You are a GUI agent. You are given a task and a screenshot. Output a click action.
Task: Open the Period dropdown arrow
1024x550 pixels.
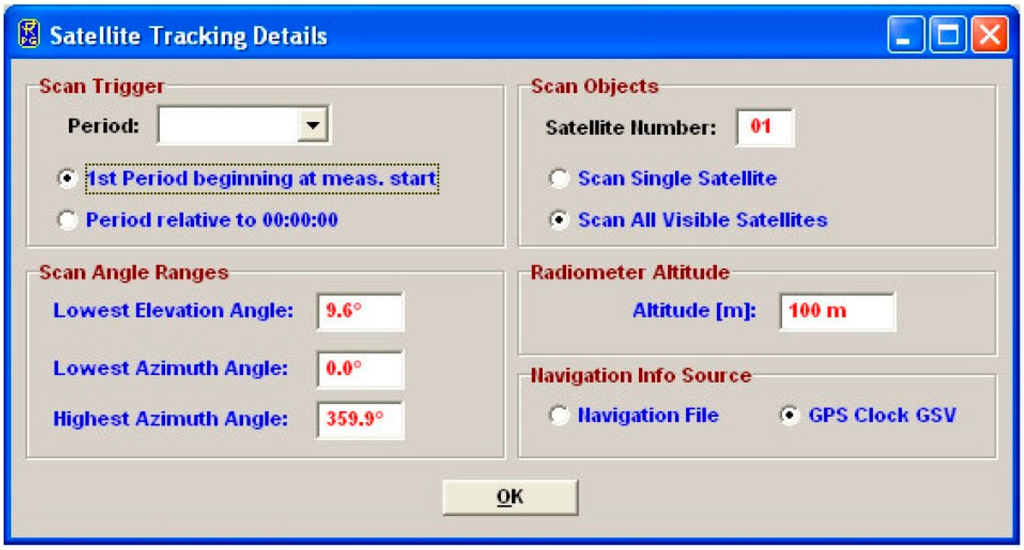point(313,125)
